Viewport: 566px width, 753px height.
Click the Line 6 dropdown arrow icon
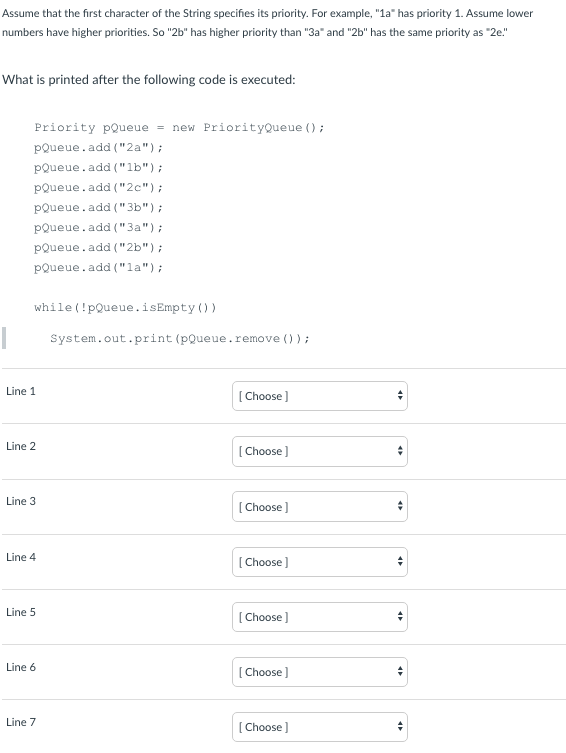click(399, 672)
